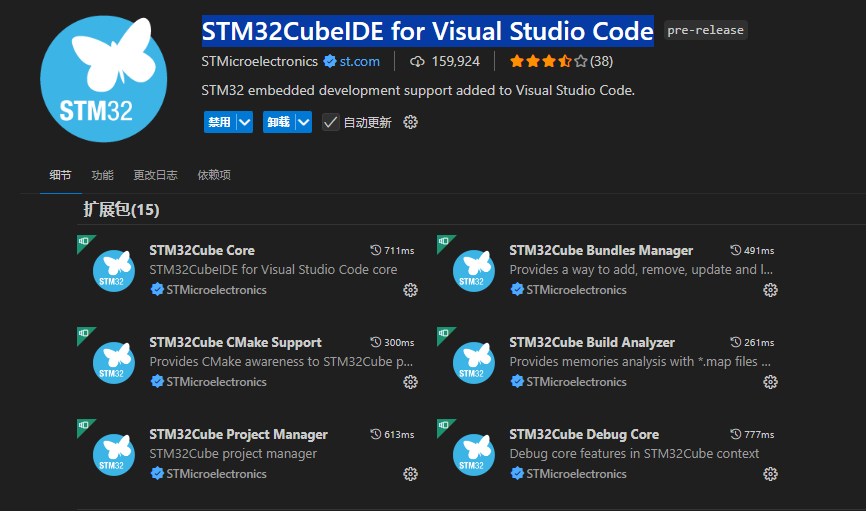Click STMicroelectronics publisher name in header

260,61
